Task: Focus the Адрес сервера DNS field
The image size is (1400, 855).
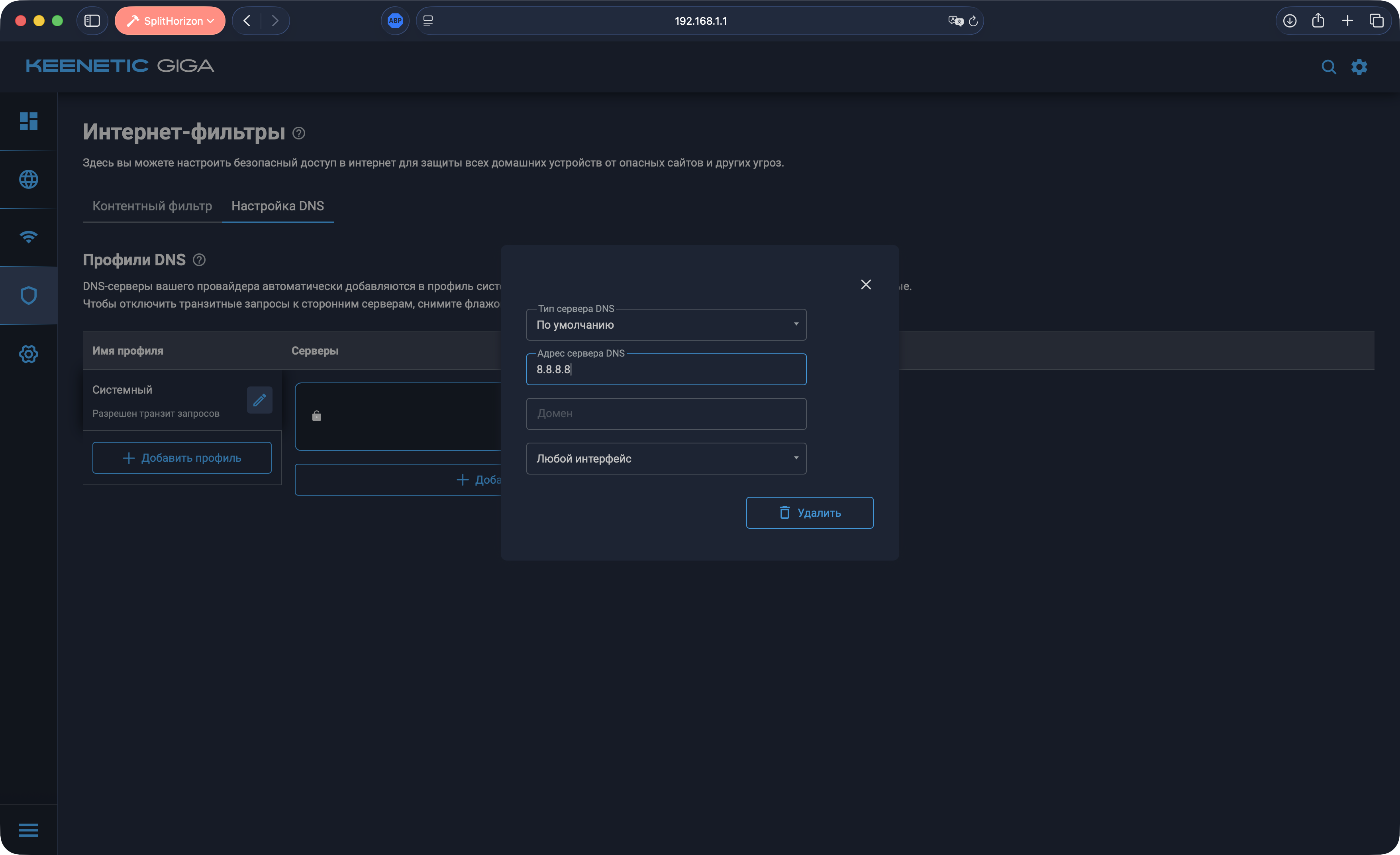Action: pyautogui.click(x=666, y=370)
